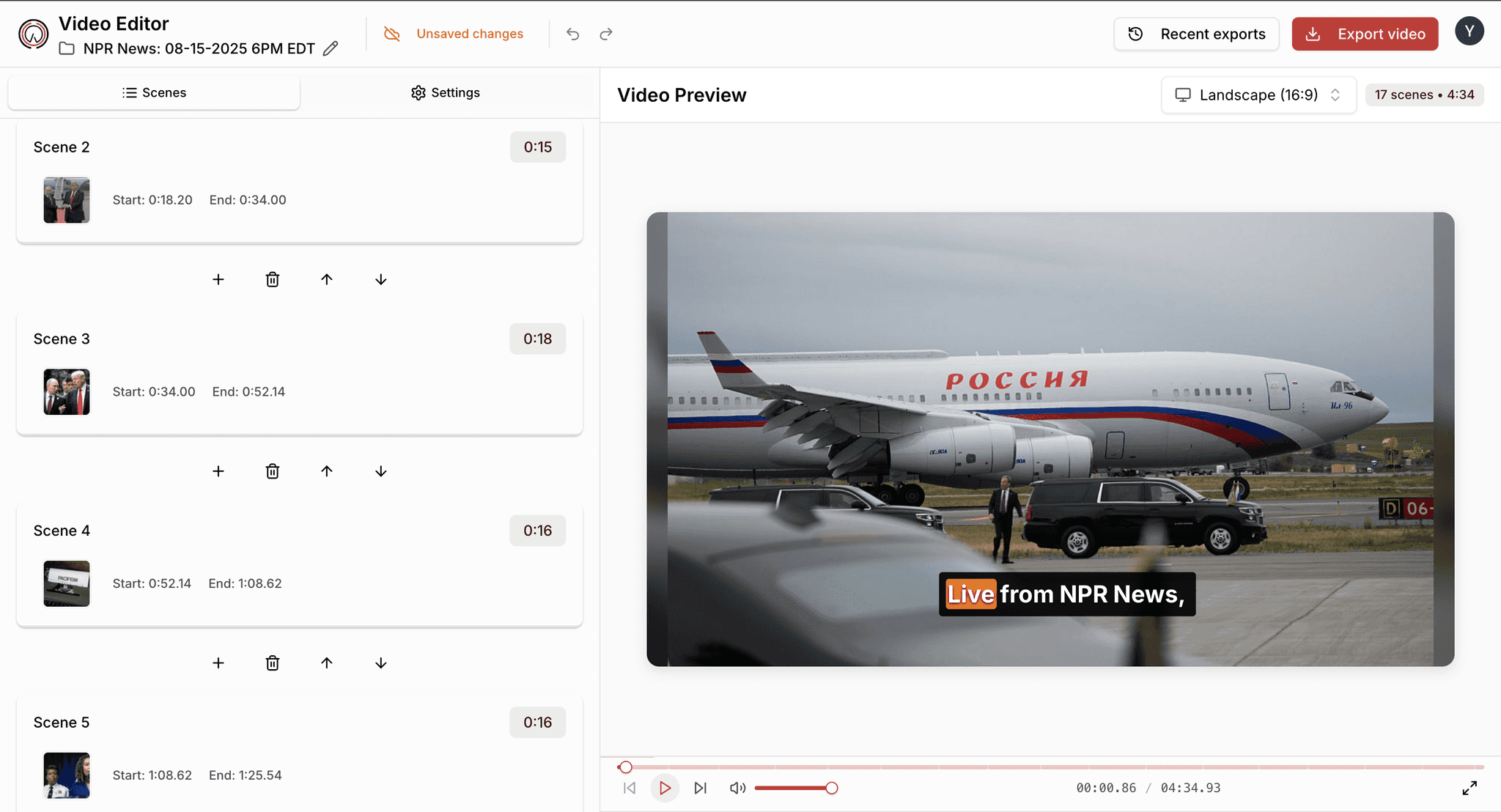Click Start: 0:34.00 in Scene 3

[154, 392]
